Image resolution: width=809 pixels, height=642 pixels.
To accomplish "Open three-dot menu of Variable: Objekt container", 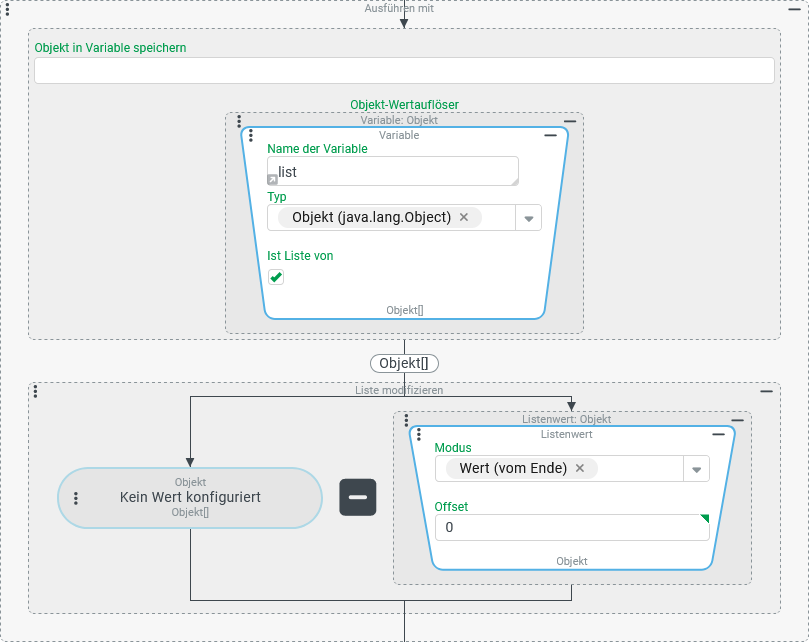I will (x=240, y=121).
